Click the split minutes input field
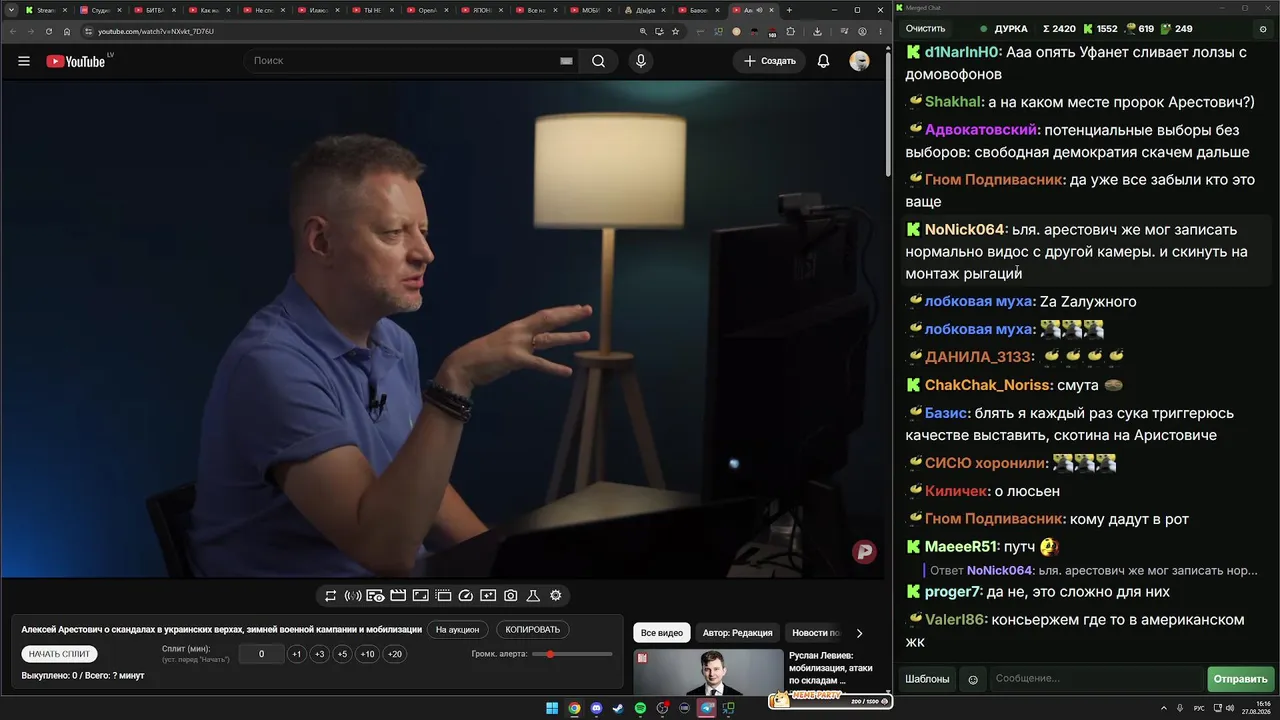 click(x=261, y=654)
